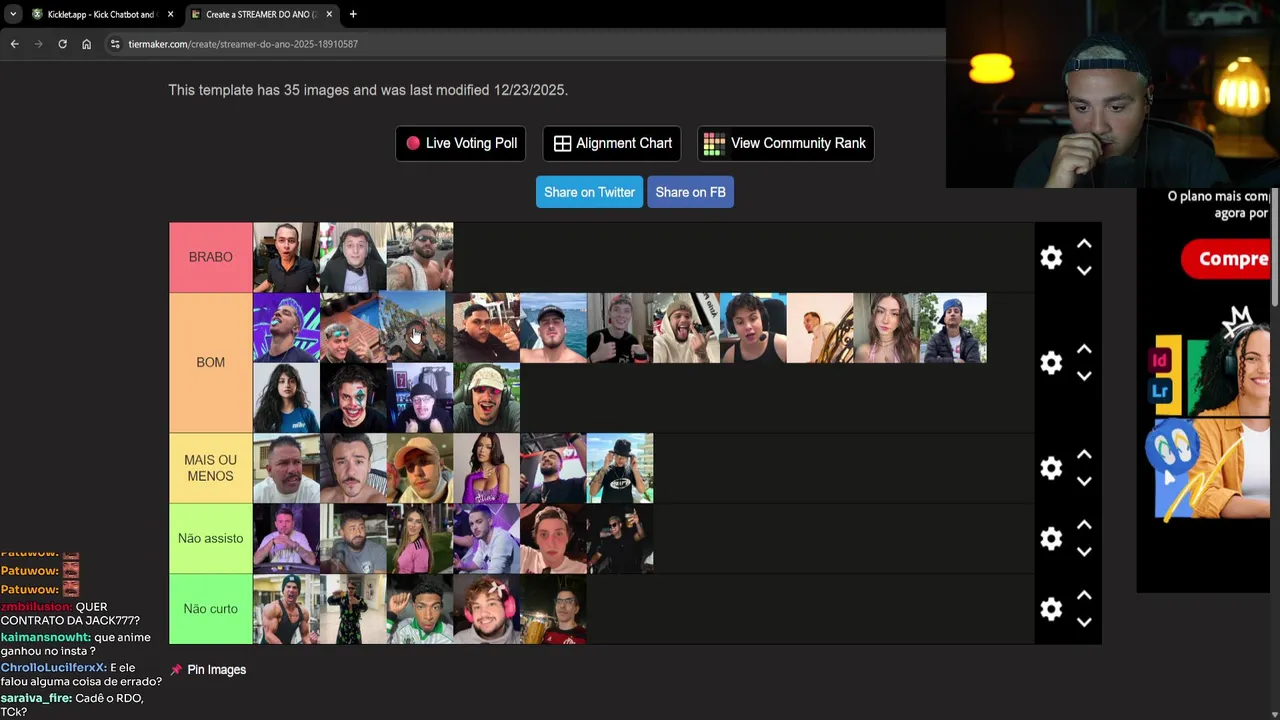
Task: Go forward in browser history
Action: [38, 44]
